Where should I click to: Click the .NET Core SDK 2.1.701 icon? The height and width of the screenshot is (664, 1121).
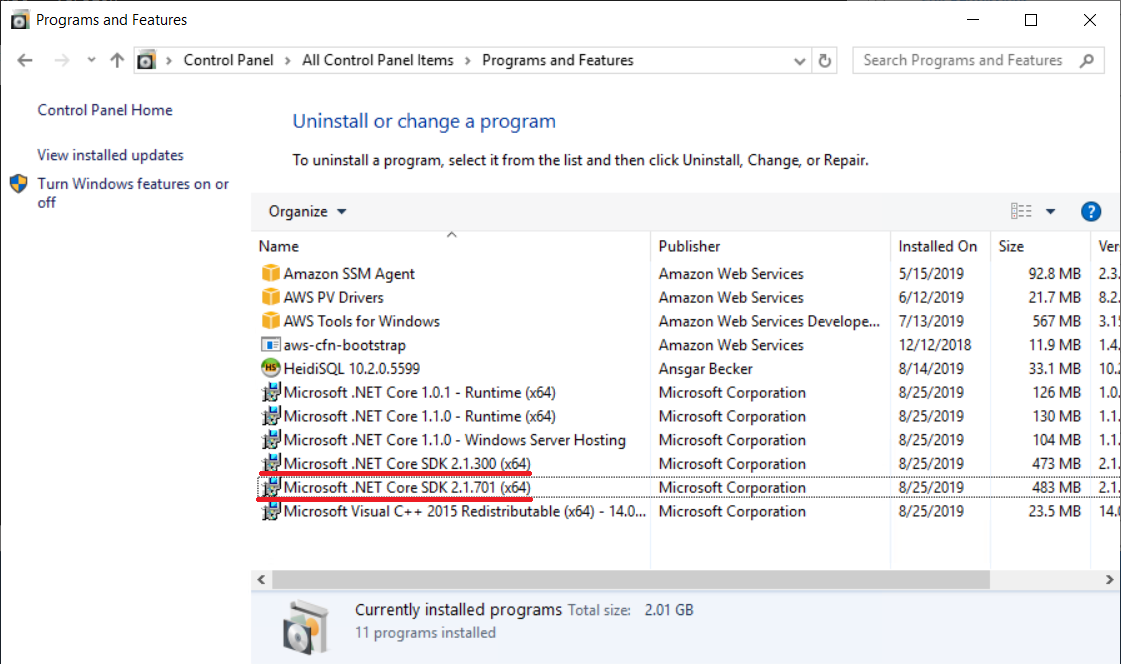point(270,487)
